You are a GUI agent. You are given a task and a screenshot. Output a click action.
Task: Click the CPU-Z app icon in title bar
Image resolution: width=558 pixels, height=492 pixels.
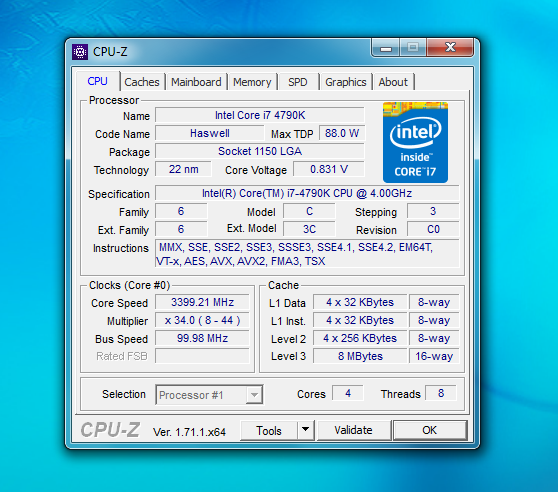point(80,52)
